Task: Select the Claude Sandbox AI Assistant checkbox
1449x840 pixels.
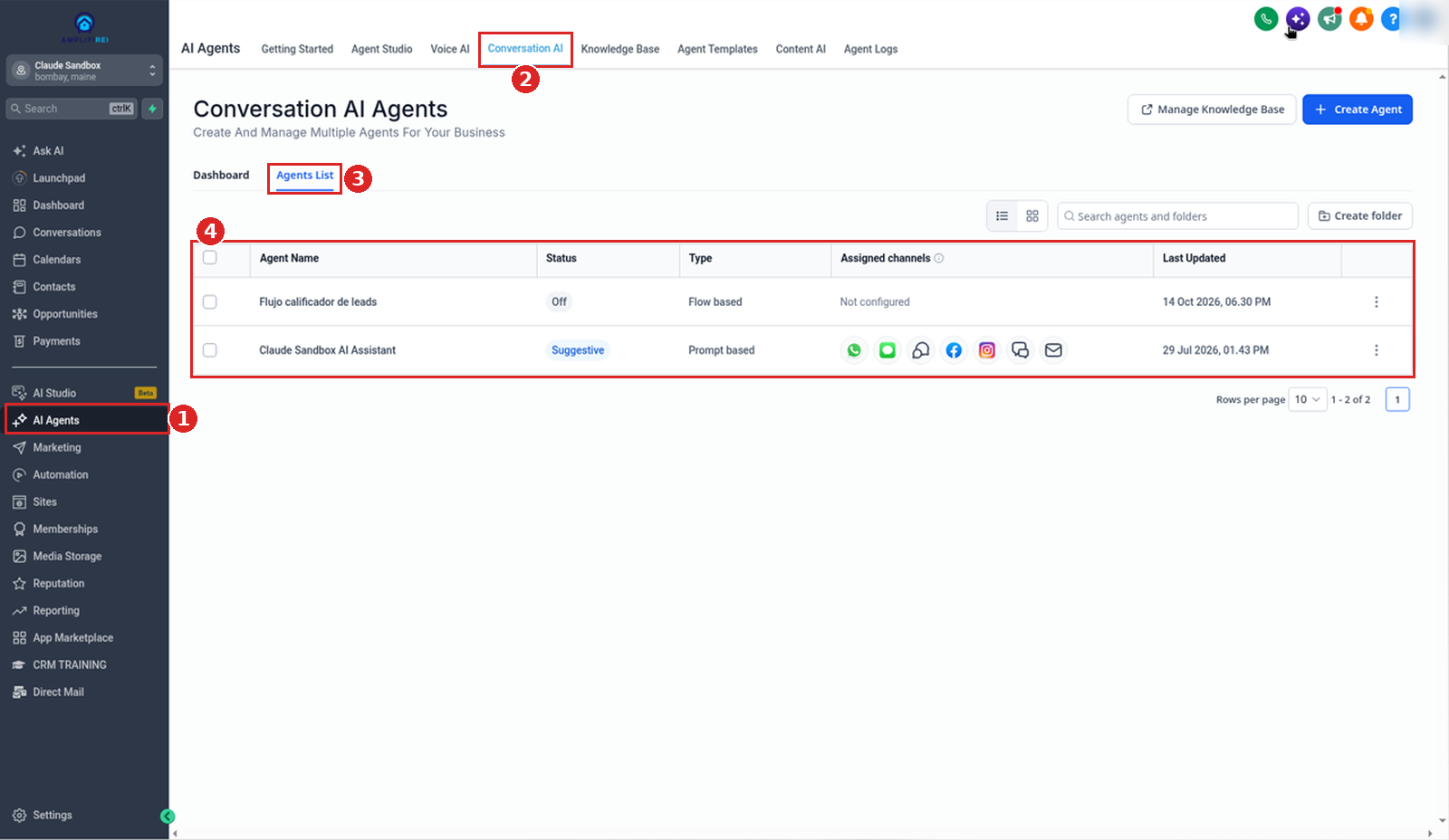Action: click(210, 350)
